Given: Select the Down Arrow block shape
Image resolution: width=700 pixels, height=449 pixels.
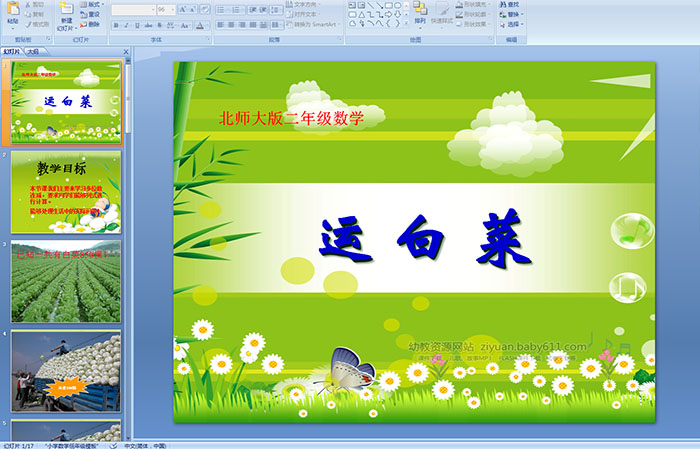Looking at the screenshot, I should point(398,14).
